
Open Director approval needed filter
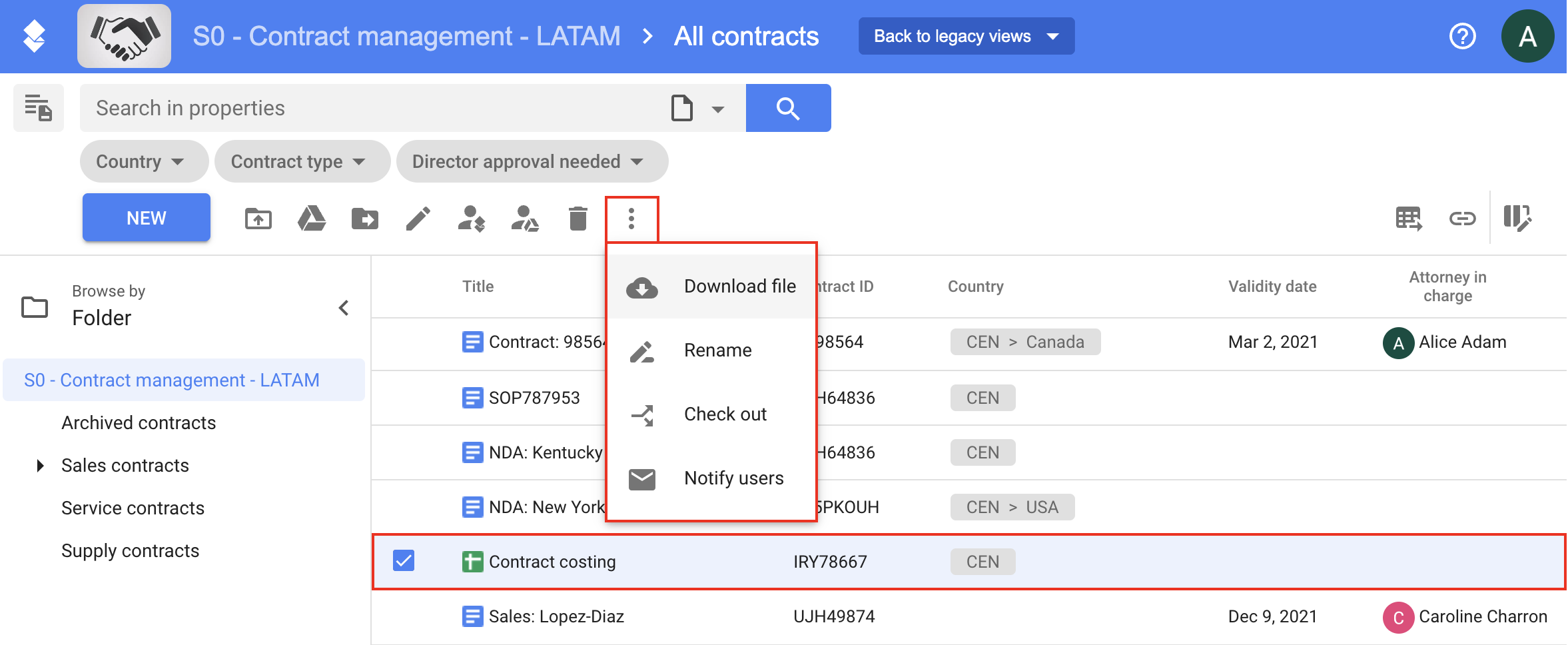point(532,161)
